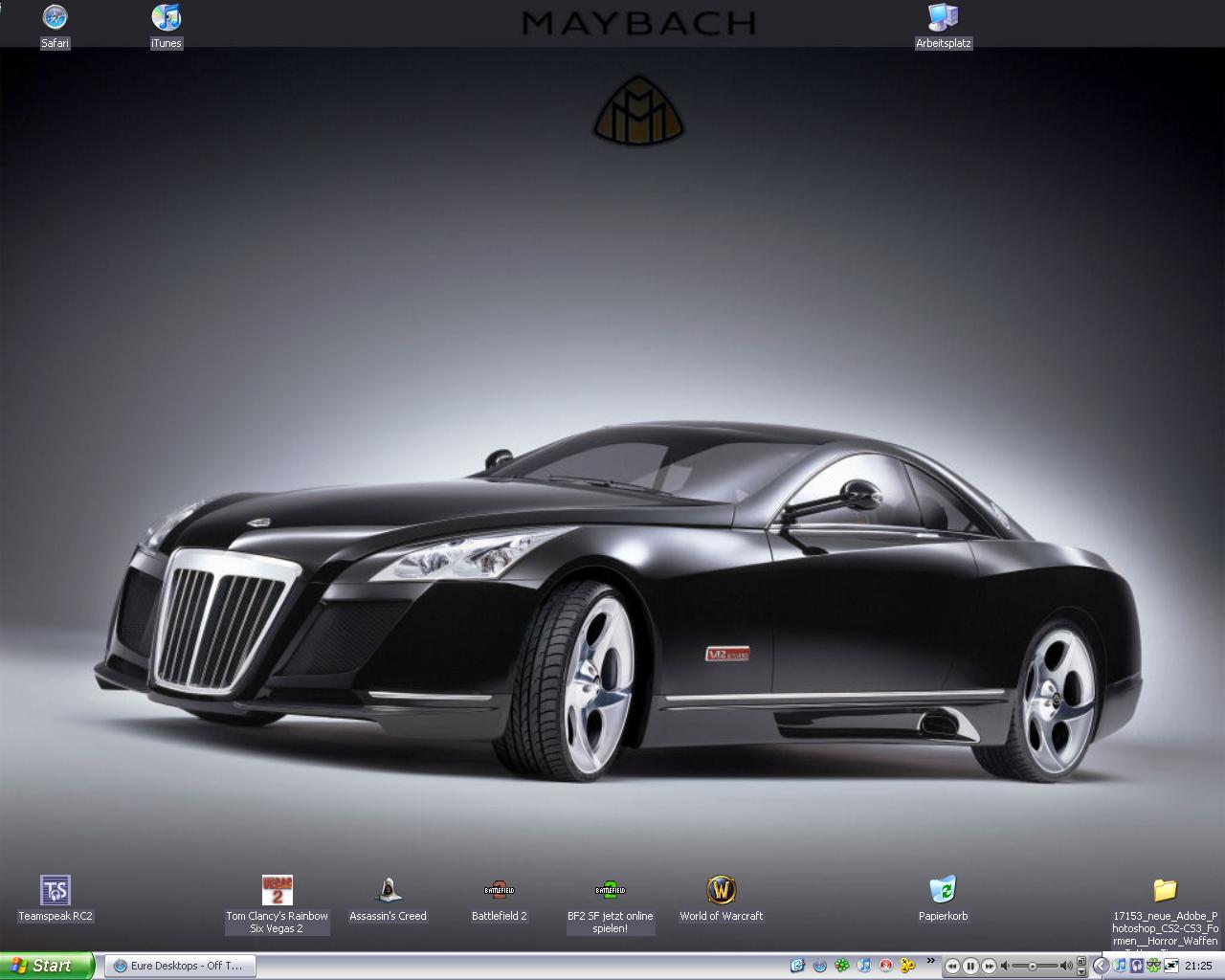
Task: Click the green ICQ flower tray icon
Action: [1154, 967]
